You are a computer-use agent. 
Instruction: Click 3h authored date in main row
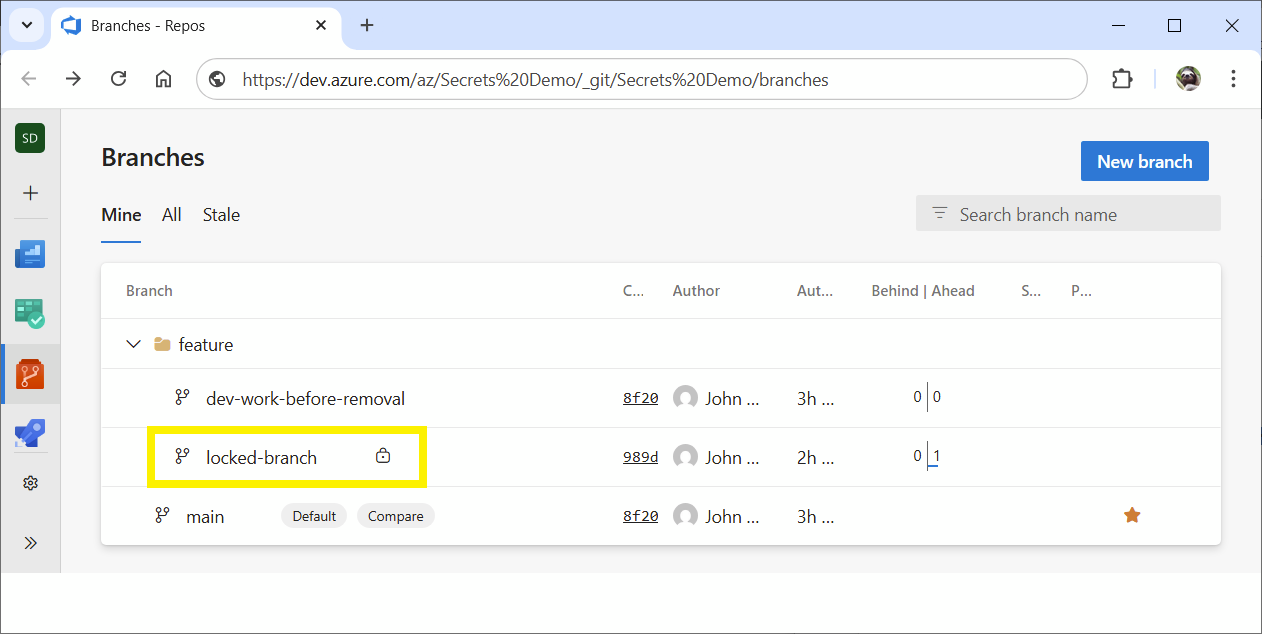[x=815, y=516]
